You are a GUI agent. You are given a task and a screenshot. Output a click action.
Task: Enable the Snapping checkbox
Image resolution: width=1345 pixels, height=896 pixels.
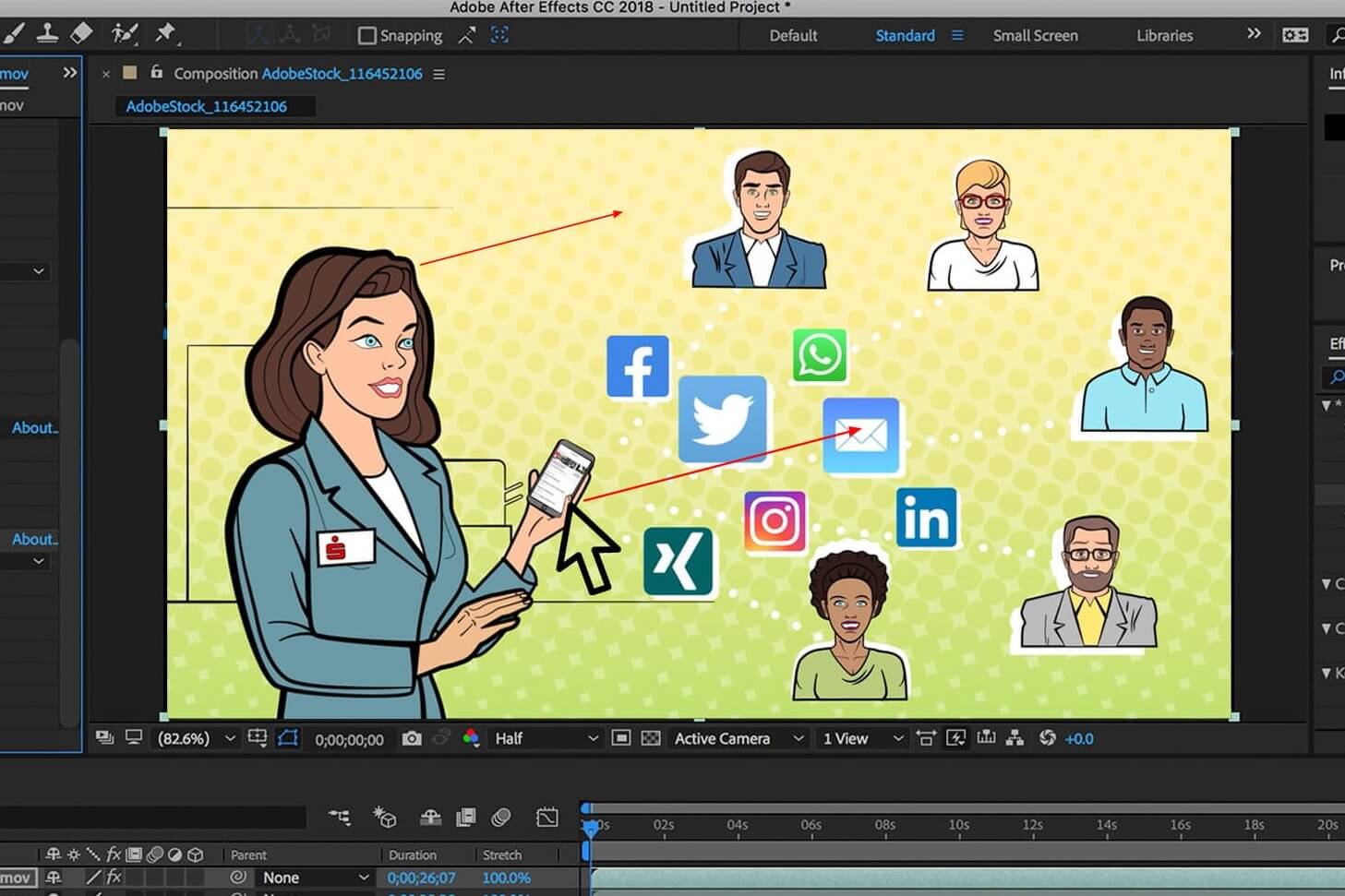[367, 36]
